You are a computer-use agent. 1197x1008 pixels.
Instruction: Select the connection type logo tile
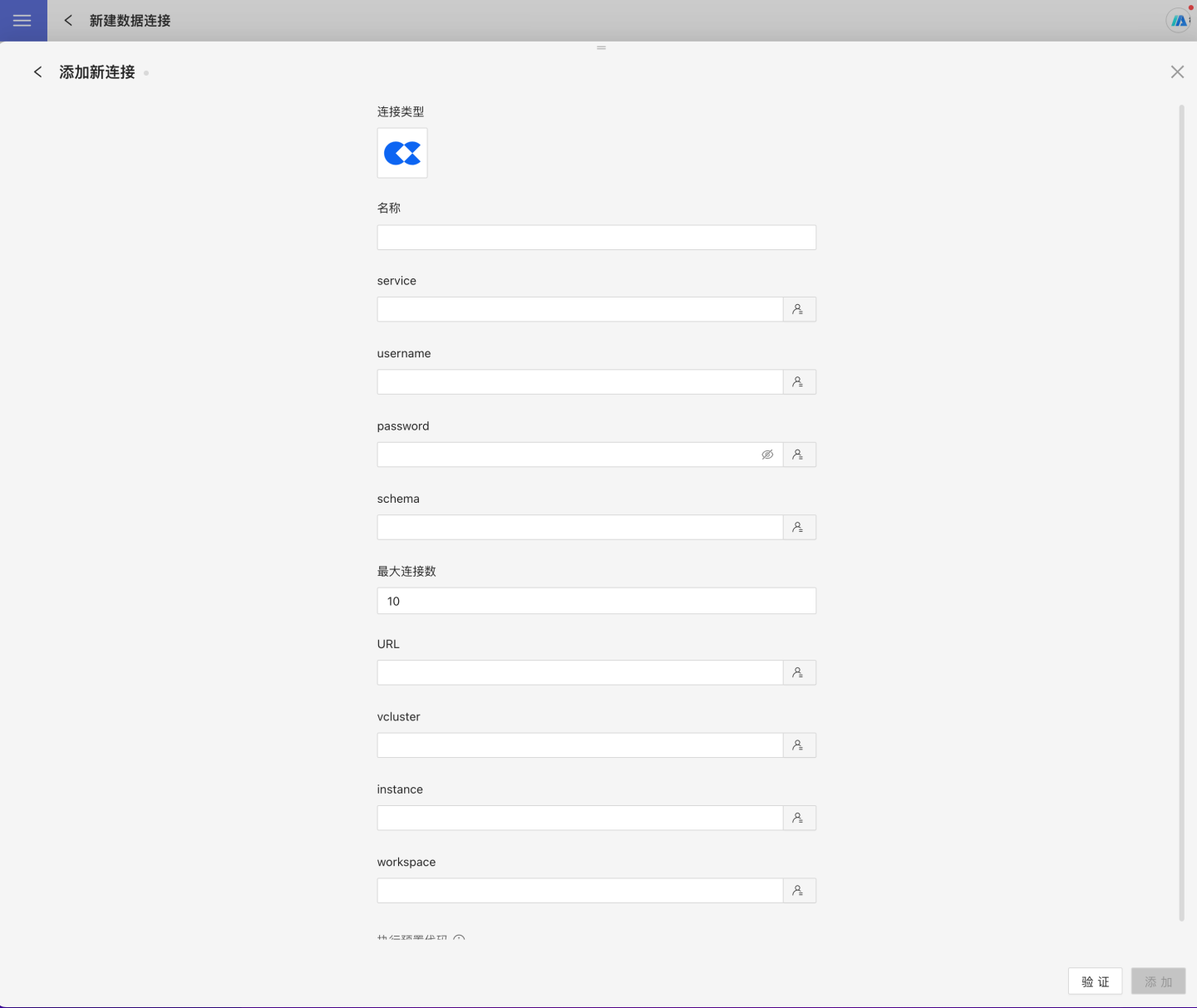(x=402, y=153)
